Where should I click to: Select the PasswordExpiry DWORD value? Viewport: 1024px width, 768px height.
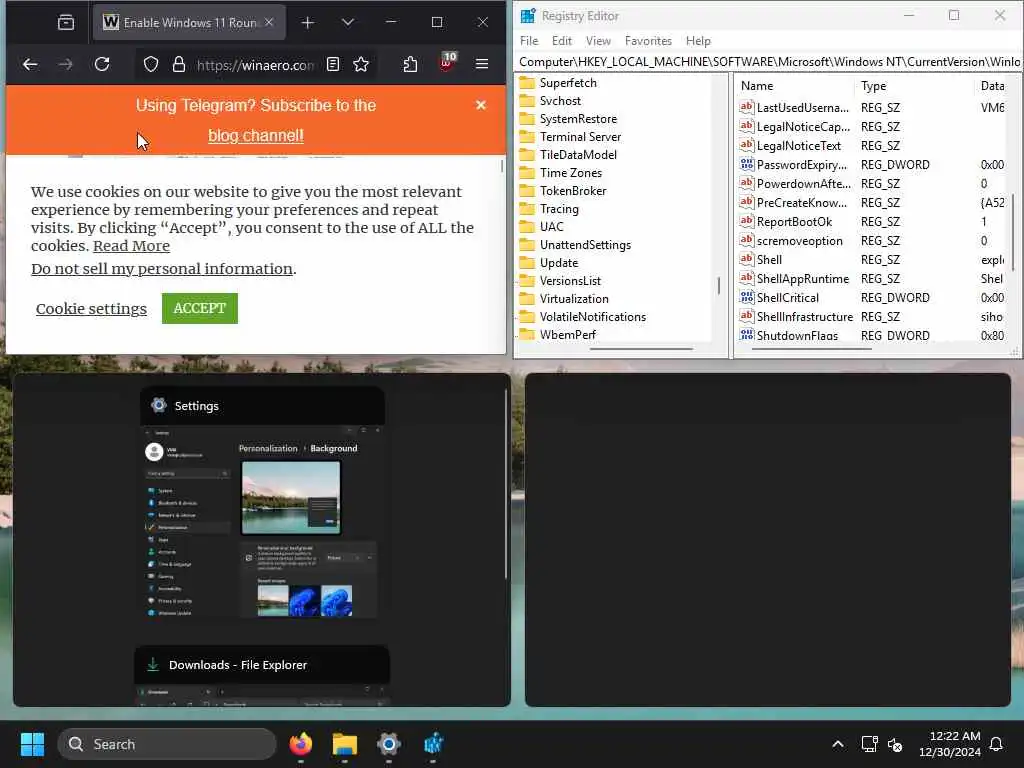point(801,165)
